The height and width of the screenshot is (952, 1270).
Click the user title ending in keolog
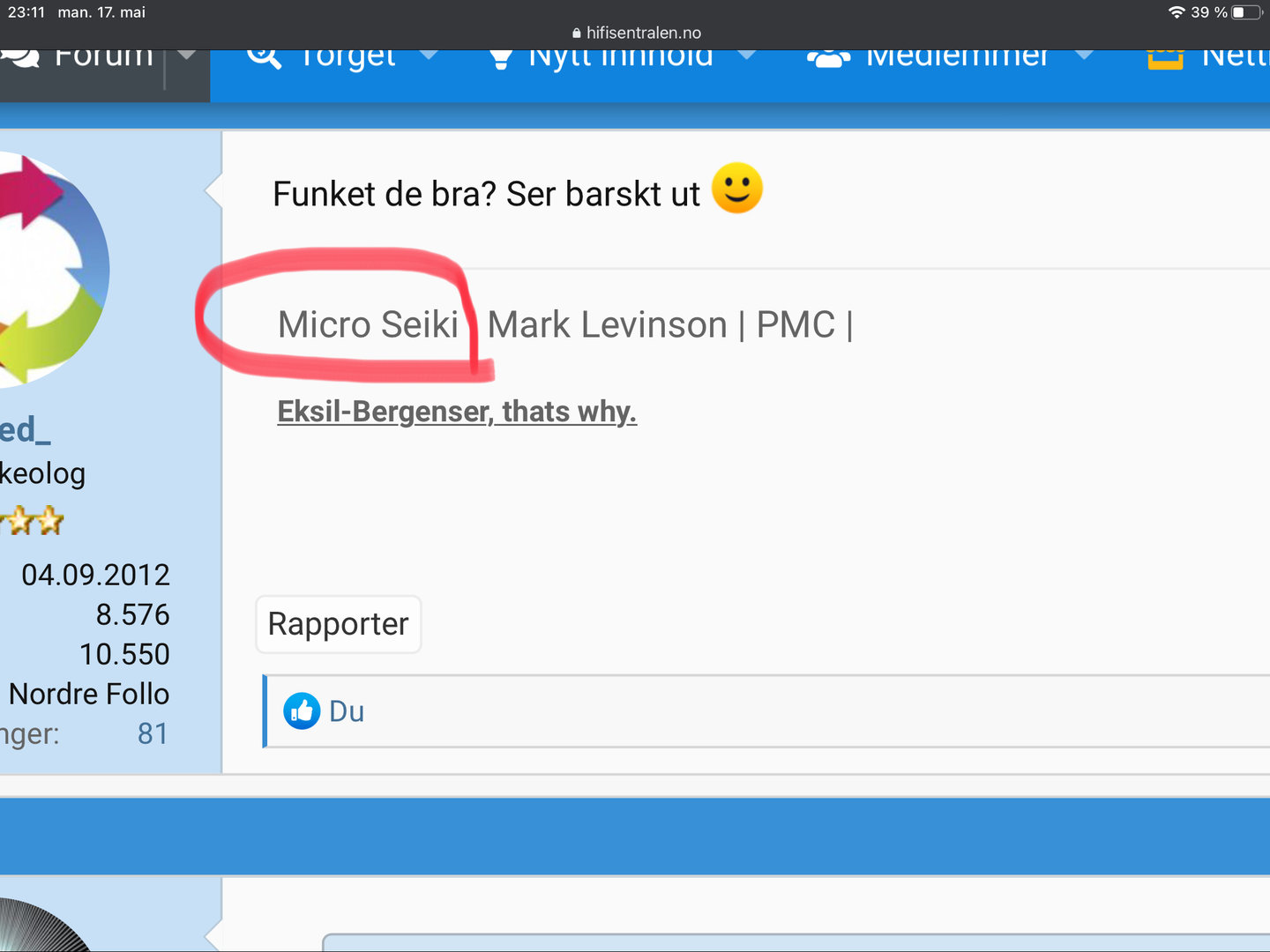[42, 474]
